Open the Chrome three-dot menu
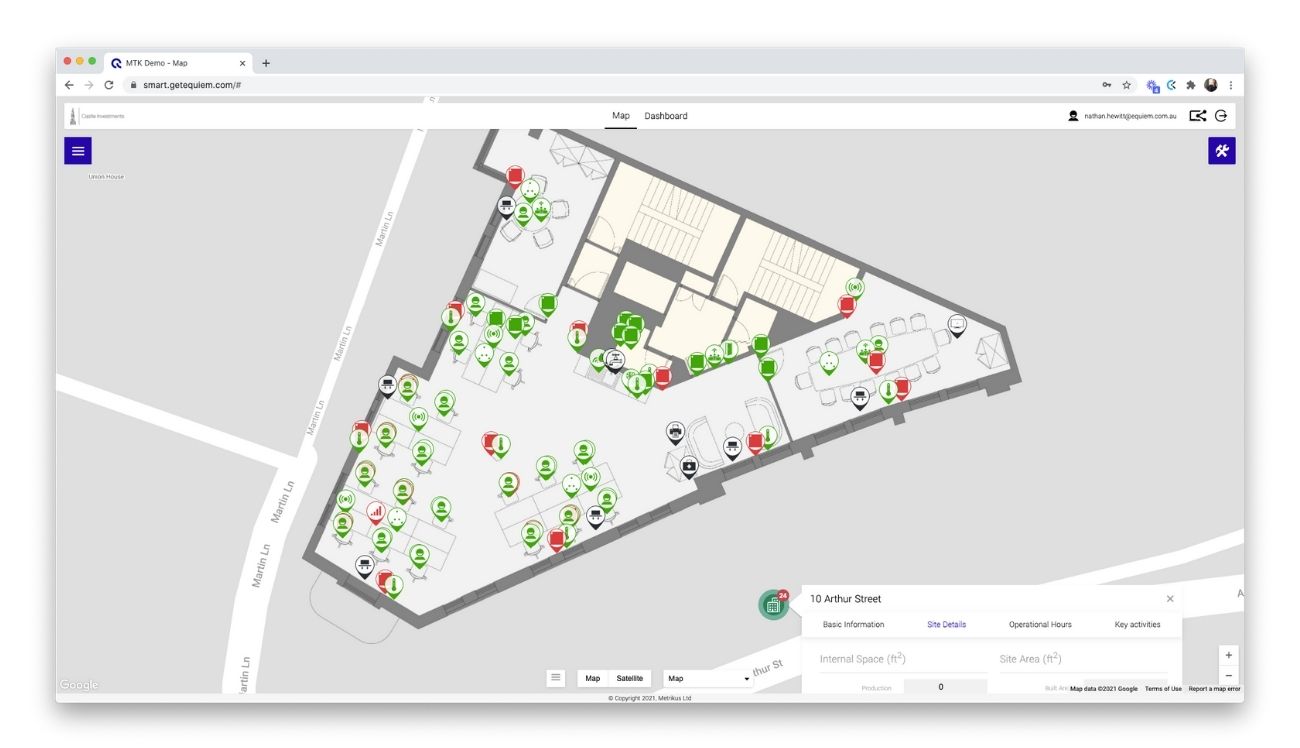The width and height of the screenshot is (1300, 748). point(1231,86)
